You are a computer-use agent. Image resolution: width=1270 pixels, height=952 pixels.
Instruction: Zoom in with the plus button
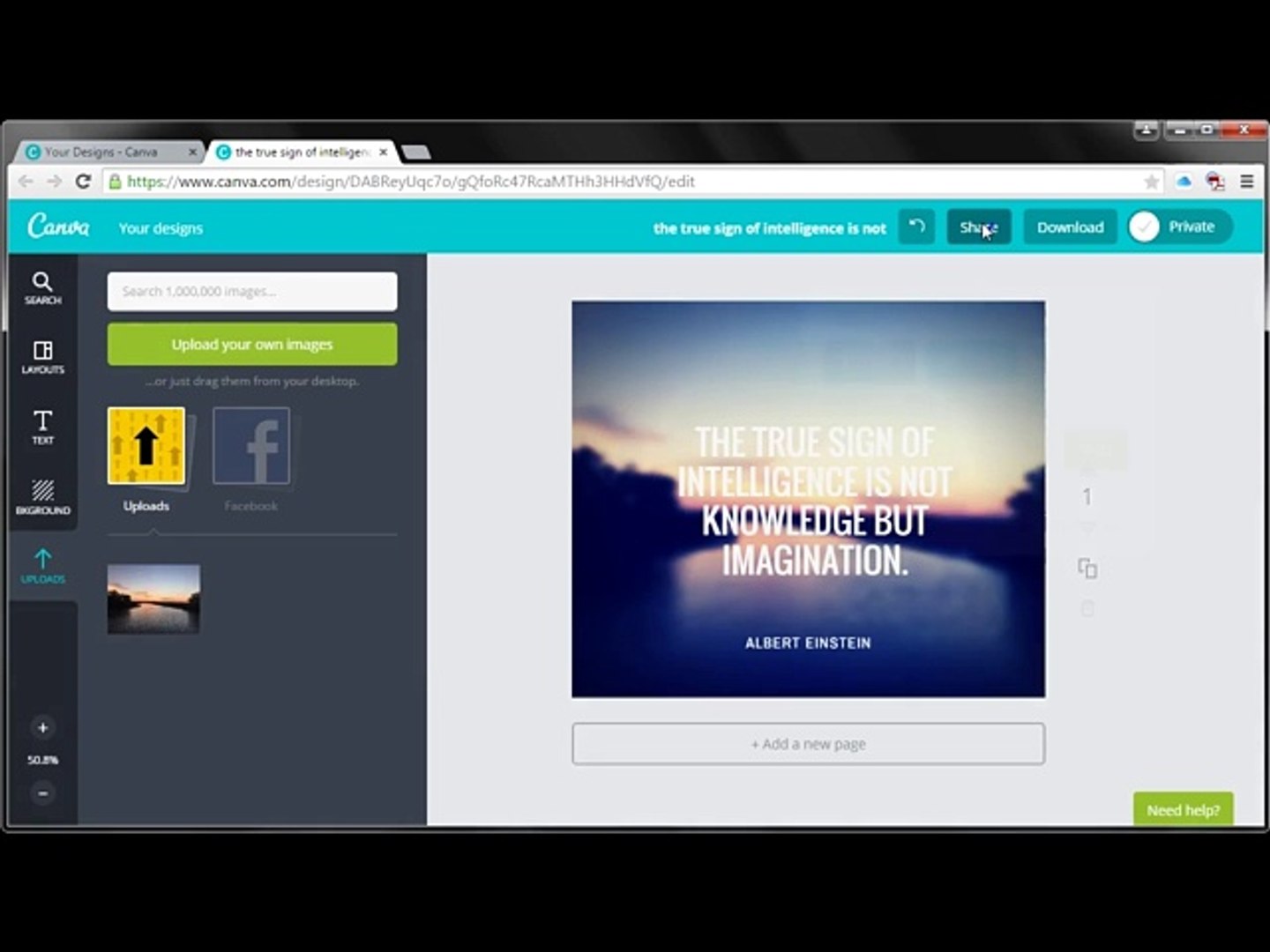(x=42, y=727)
